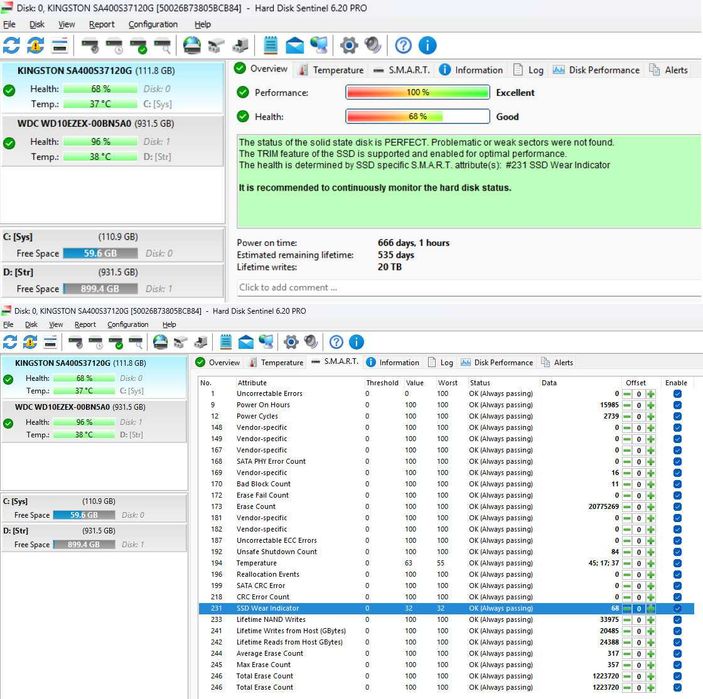Open the blue notepad report icon, Overview window

[270, 45]
